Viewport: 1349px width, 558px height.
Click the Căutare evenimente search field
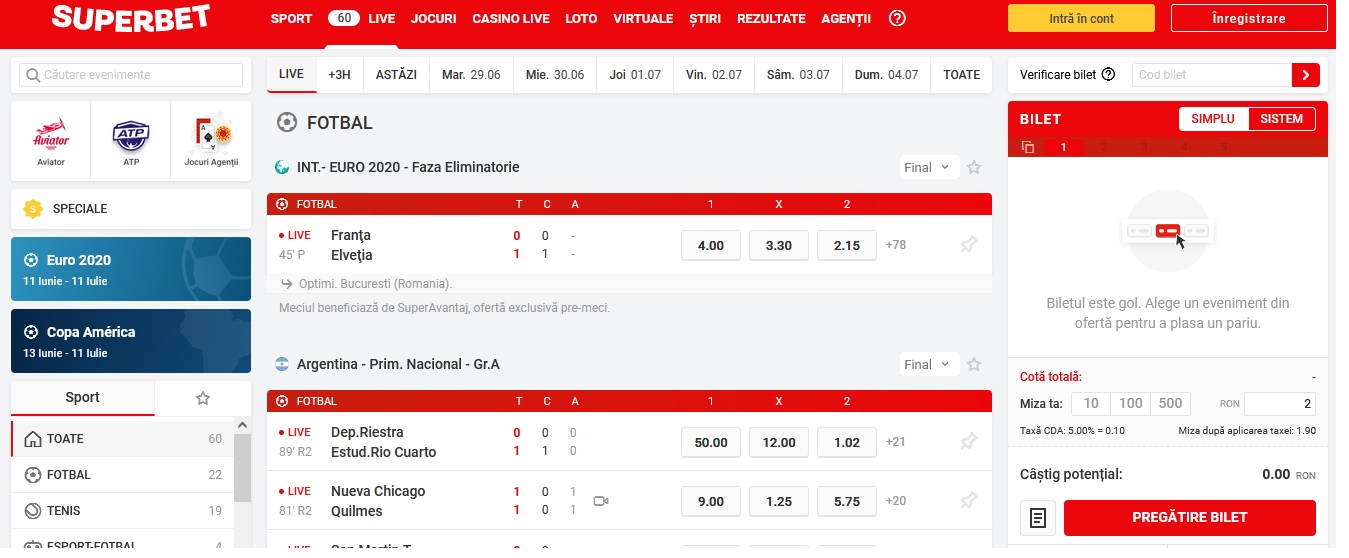(131, 75)
